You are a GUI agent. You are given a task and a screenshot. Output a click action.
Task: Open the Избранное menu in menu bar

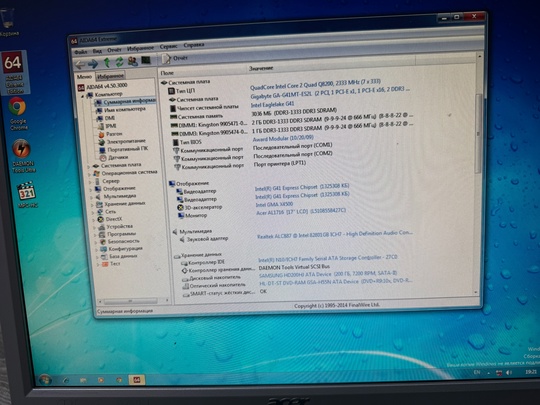point(140,49)
